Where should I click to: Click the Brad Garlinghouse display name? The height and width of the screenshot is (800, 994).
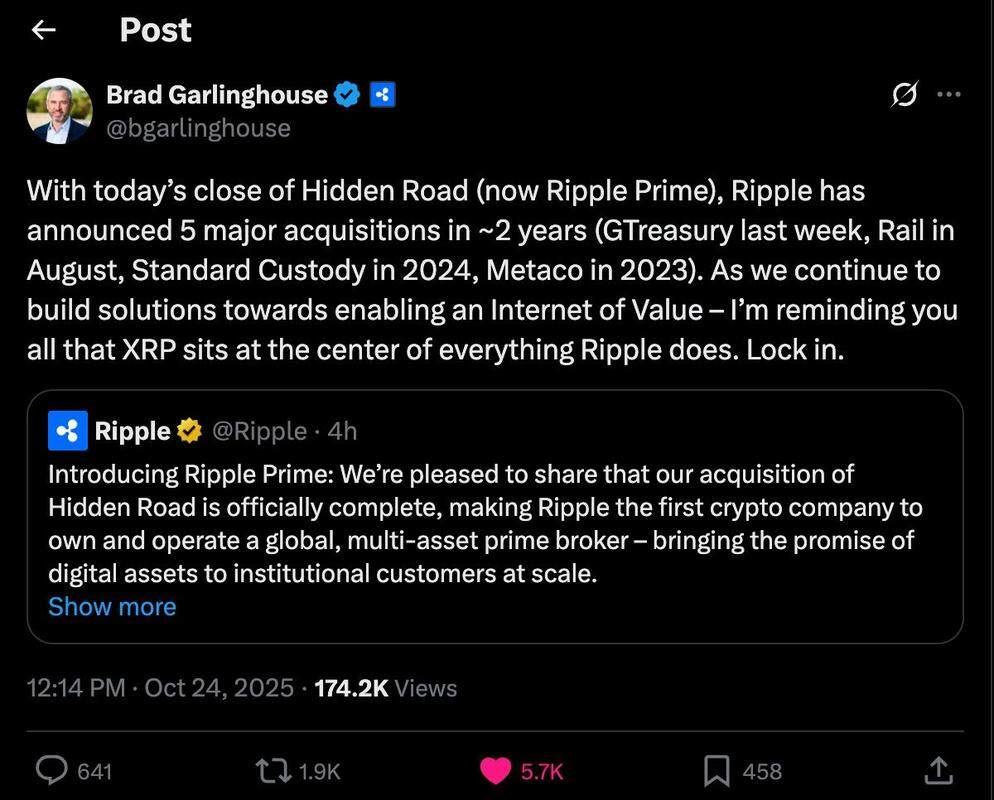(217, 95)
